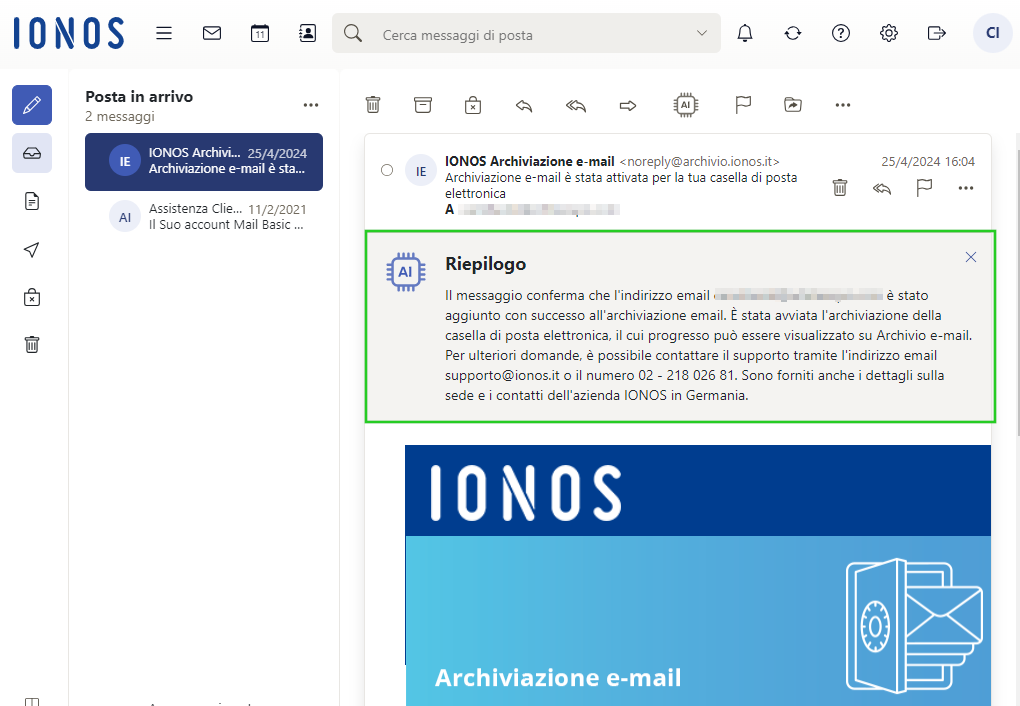1020x706 pixels.
Task: Open the Spam folder icon in sidebar
Action: pyautogui.click(x=32, y=297)
